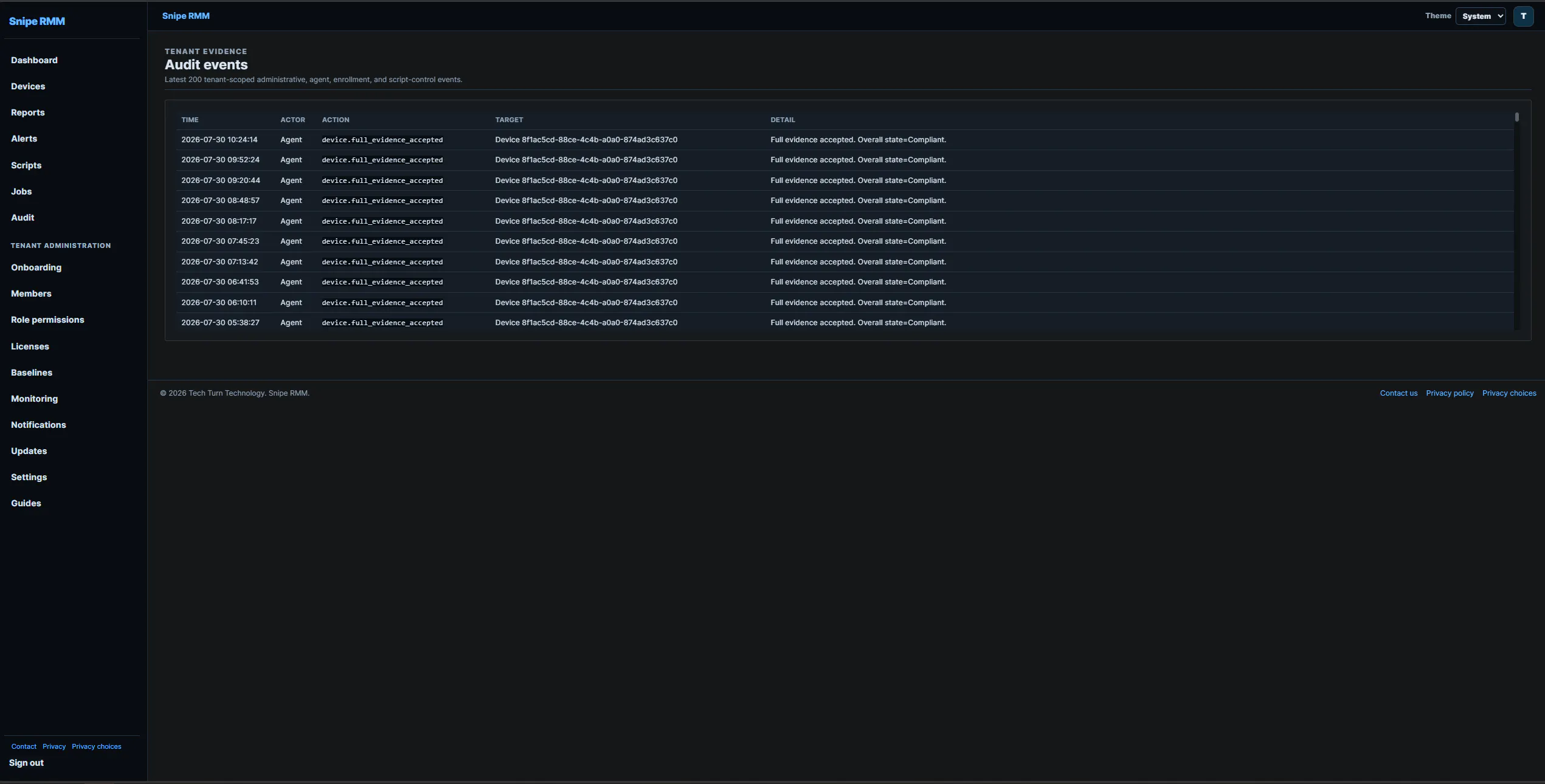Click detail text in the 05:38:27 row
This screenshot has height=784, width=1545.
pos(858,323)
